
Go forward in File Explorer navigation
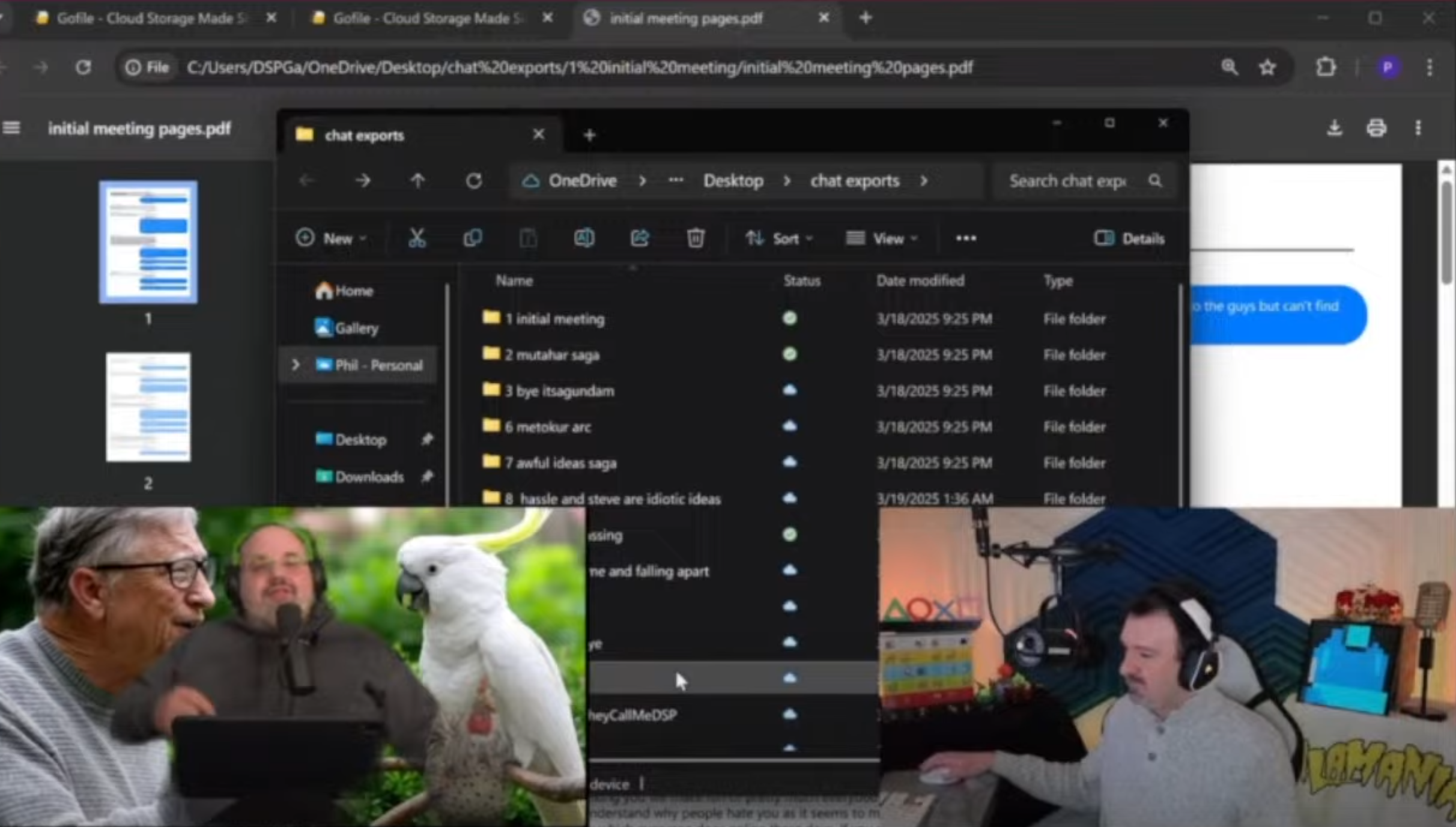click(x=363, y=181)
